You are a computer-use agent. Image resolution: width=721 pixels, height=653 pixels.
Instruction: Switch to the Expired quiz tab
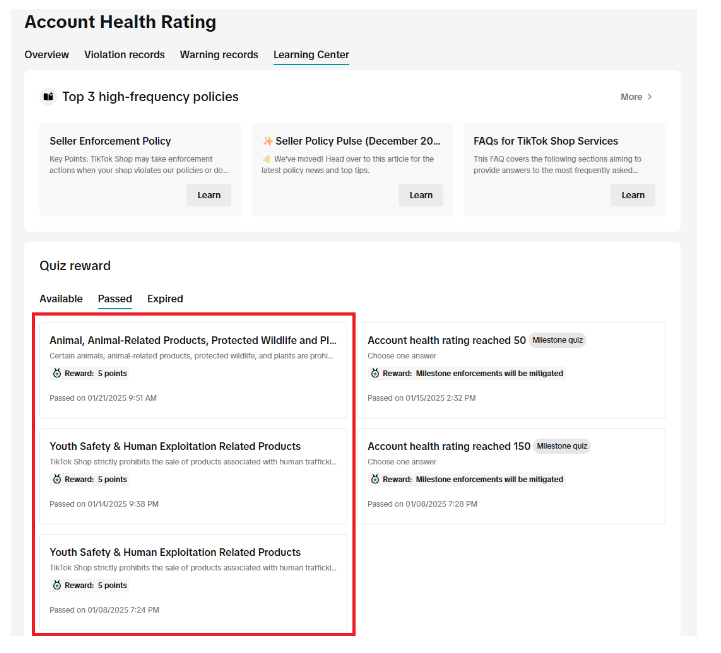[165, 299]
